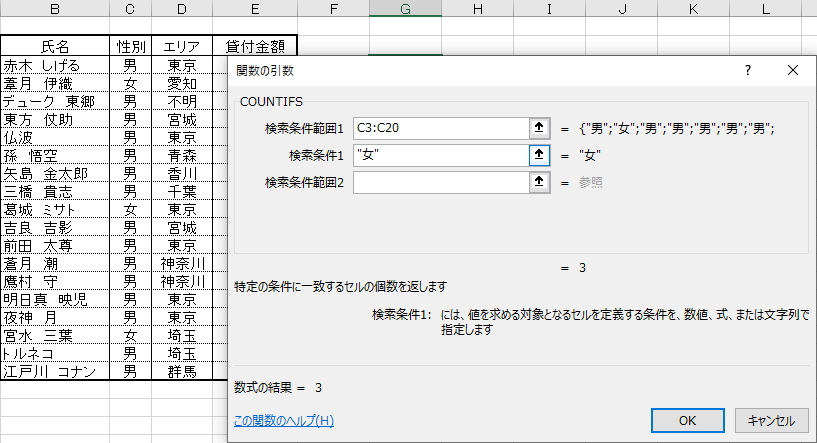Image resolution: width=817 pixels, height=443 pixels.
Task: Click the 検索条件1 input field
Action: 438,155
